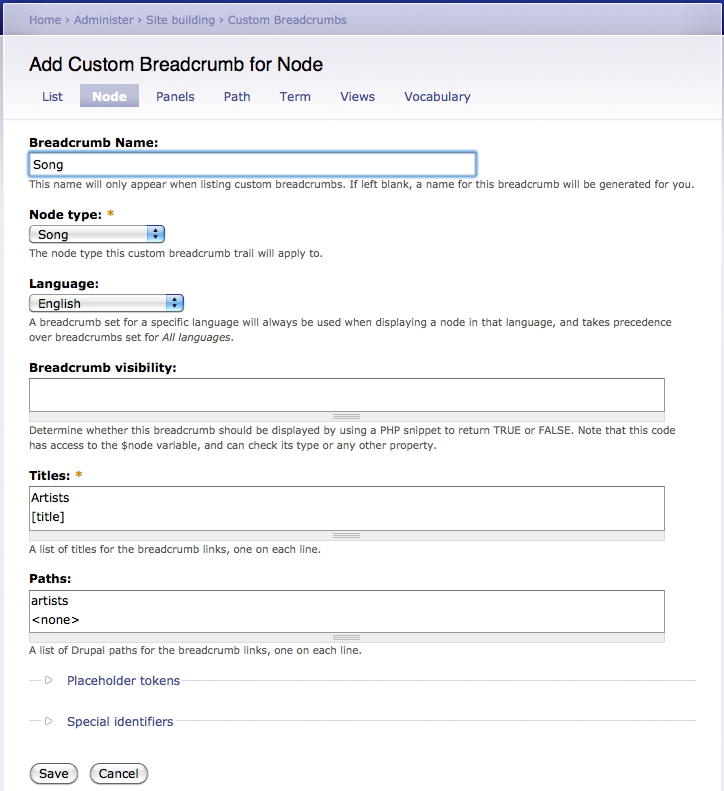Open the Administer breadcrumb link
This screenshot has height=791, width=724.
click(104, 19)
